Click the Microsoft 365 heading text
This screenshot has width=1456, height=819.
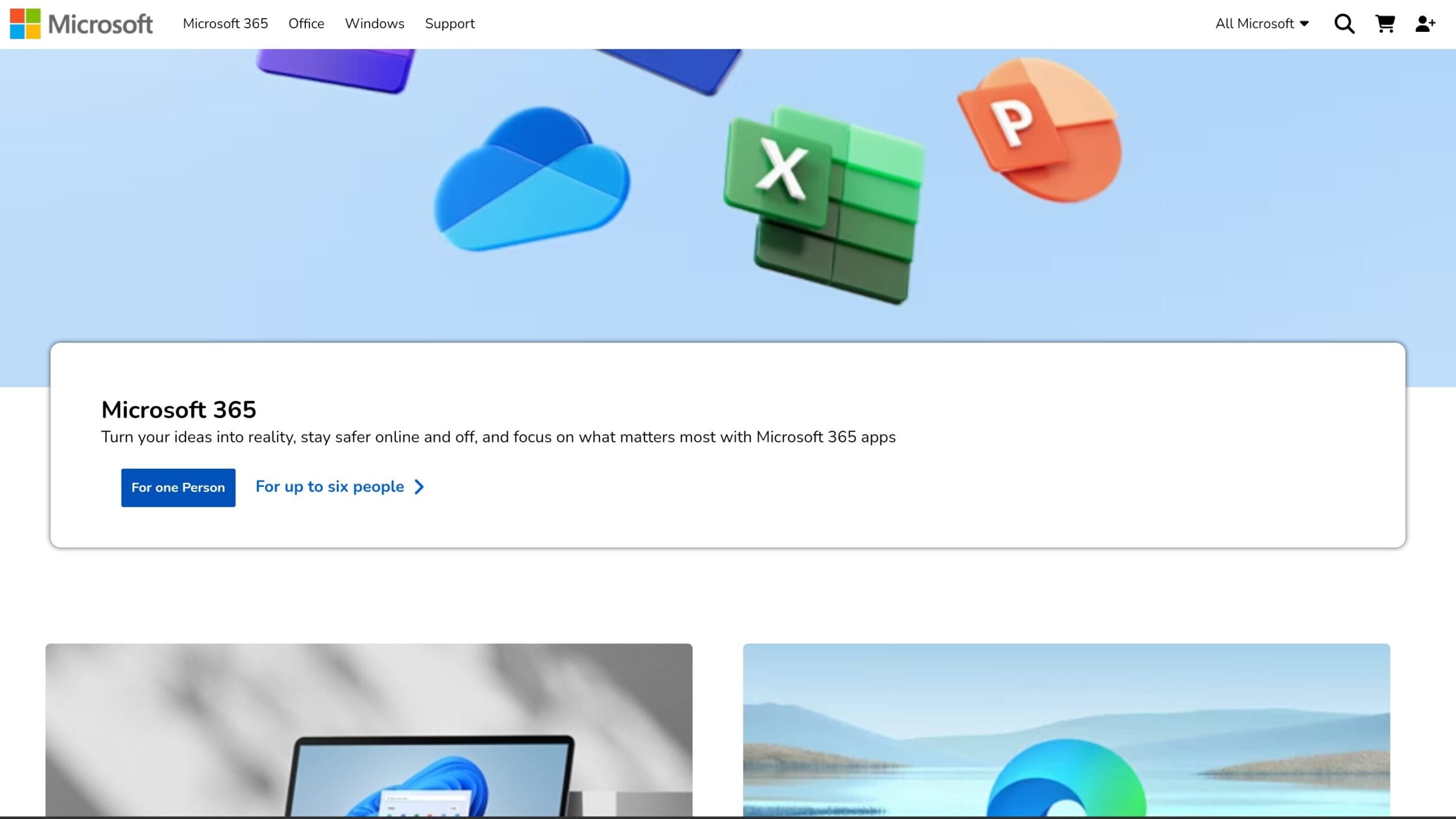(x=179, y=409)
